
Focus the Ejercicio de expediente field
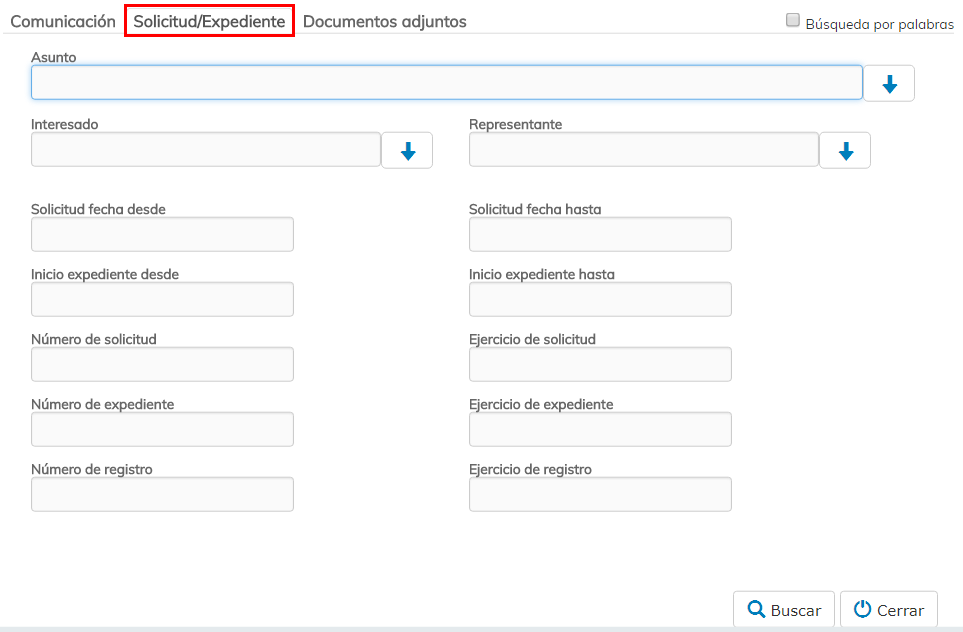[600, 430]
